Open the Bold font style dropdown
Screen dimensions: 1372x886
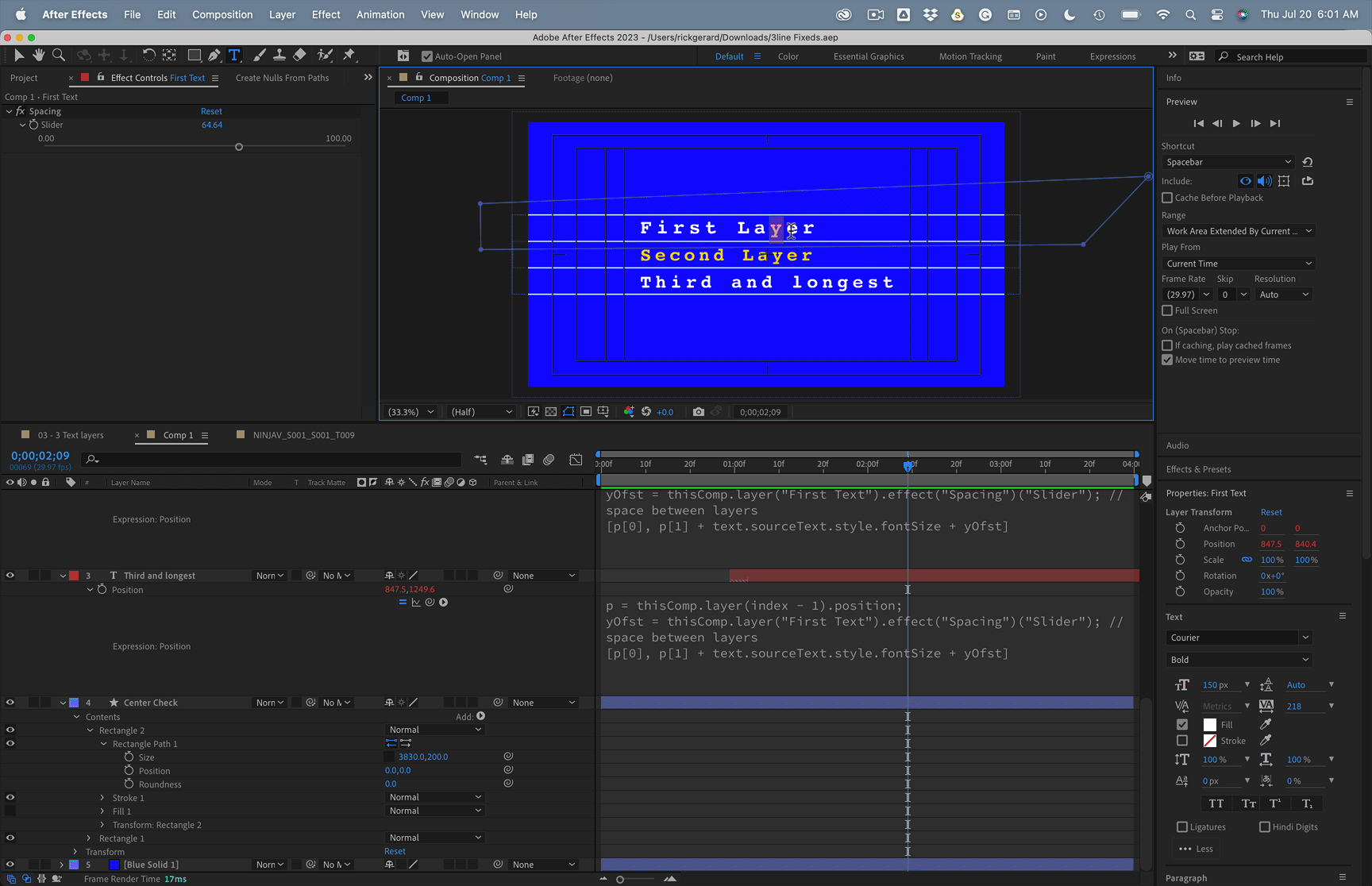click(1238, 660)
